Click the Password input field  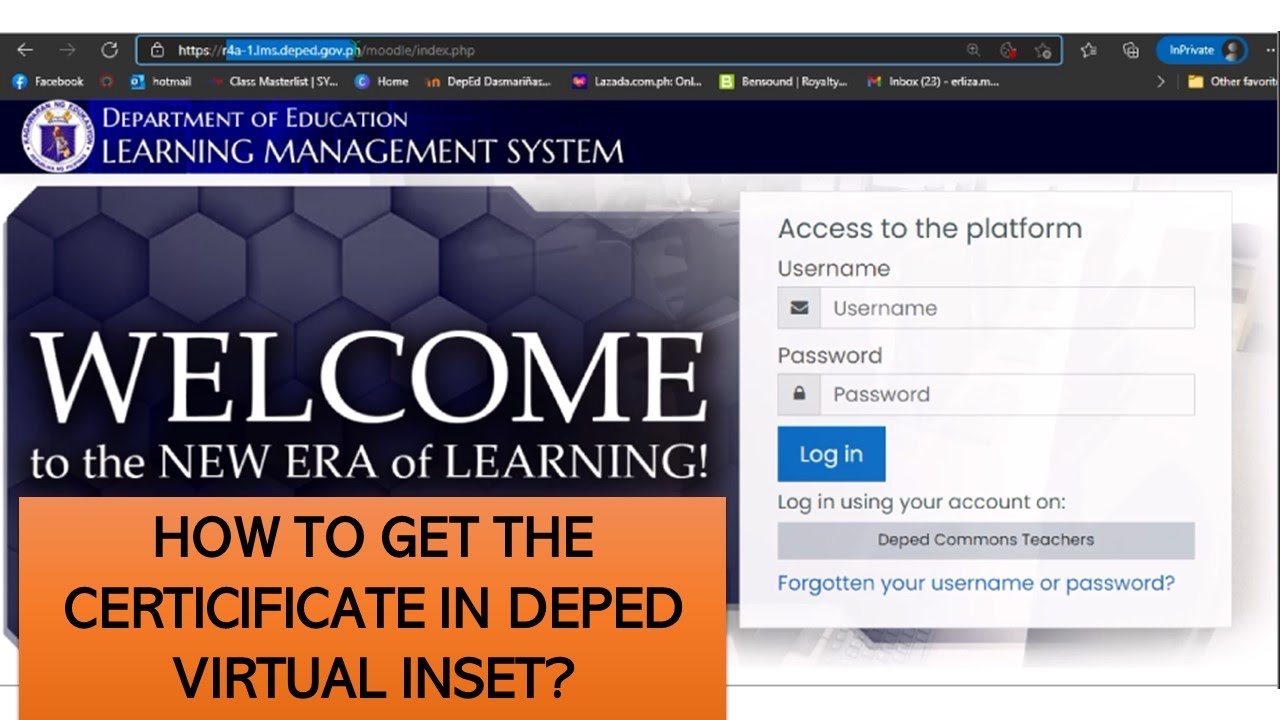(x=1007, y=394)
